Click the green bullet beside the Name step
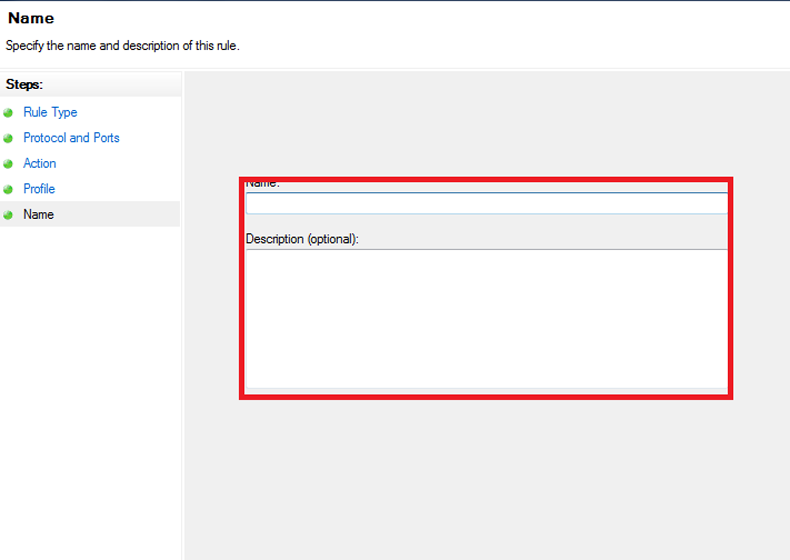 click(x=8, y=215)
